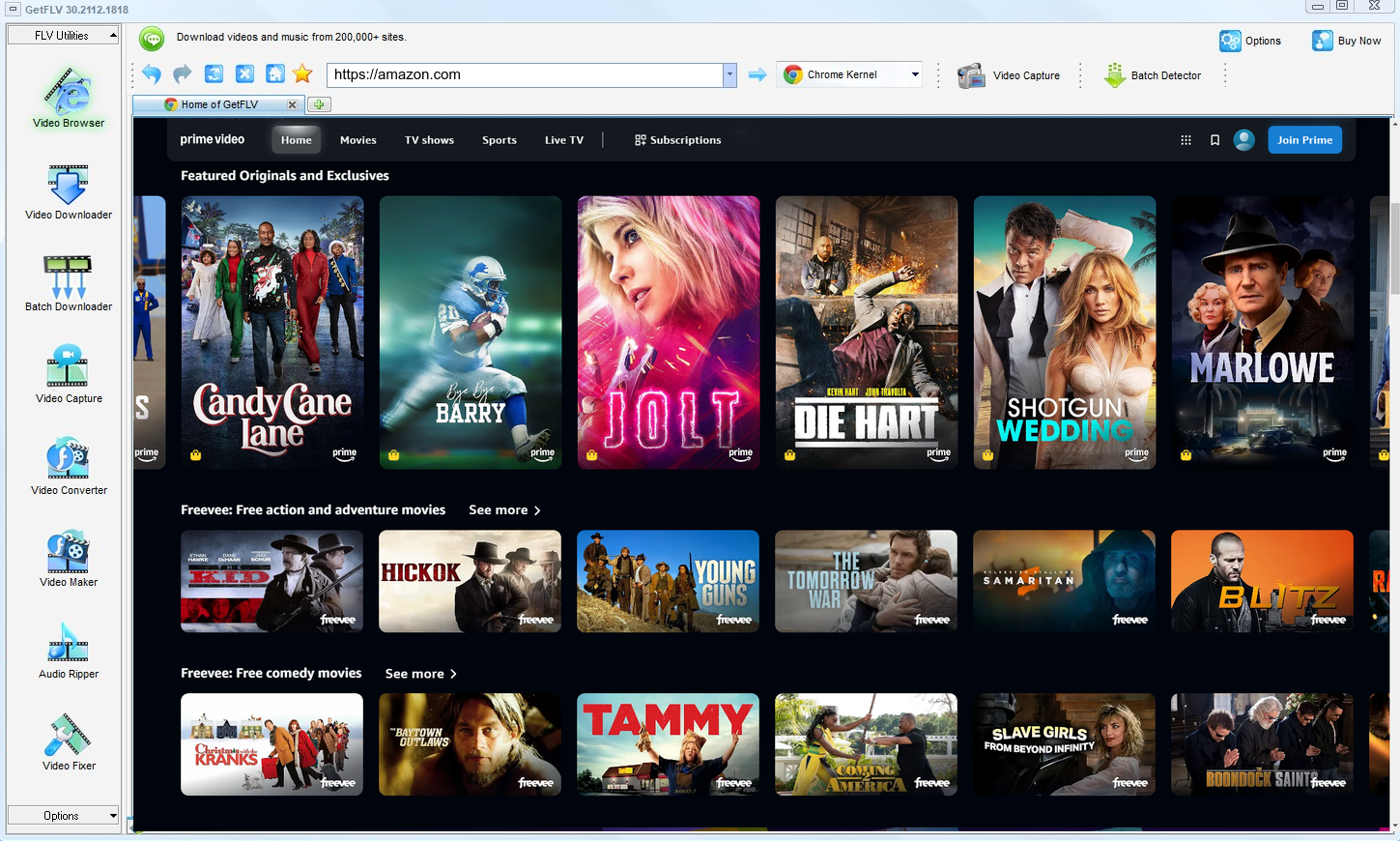Open Shotgun Wedding poster
Viewport: 1400px width, 841px height.
pyautogui.click(x=1065, y=333)
